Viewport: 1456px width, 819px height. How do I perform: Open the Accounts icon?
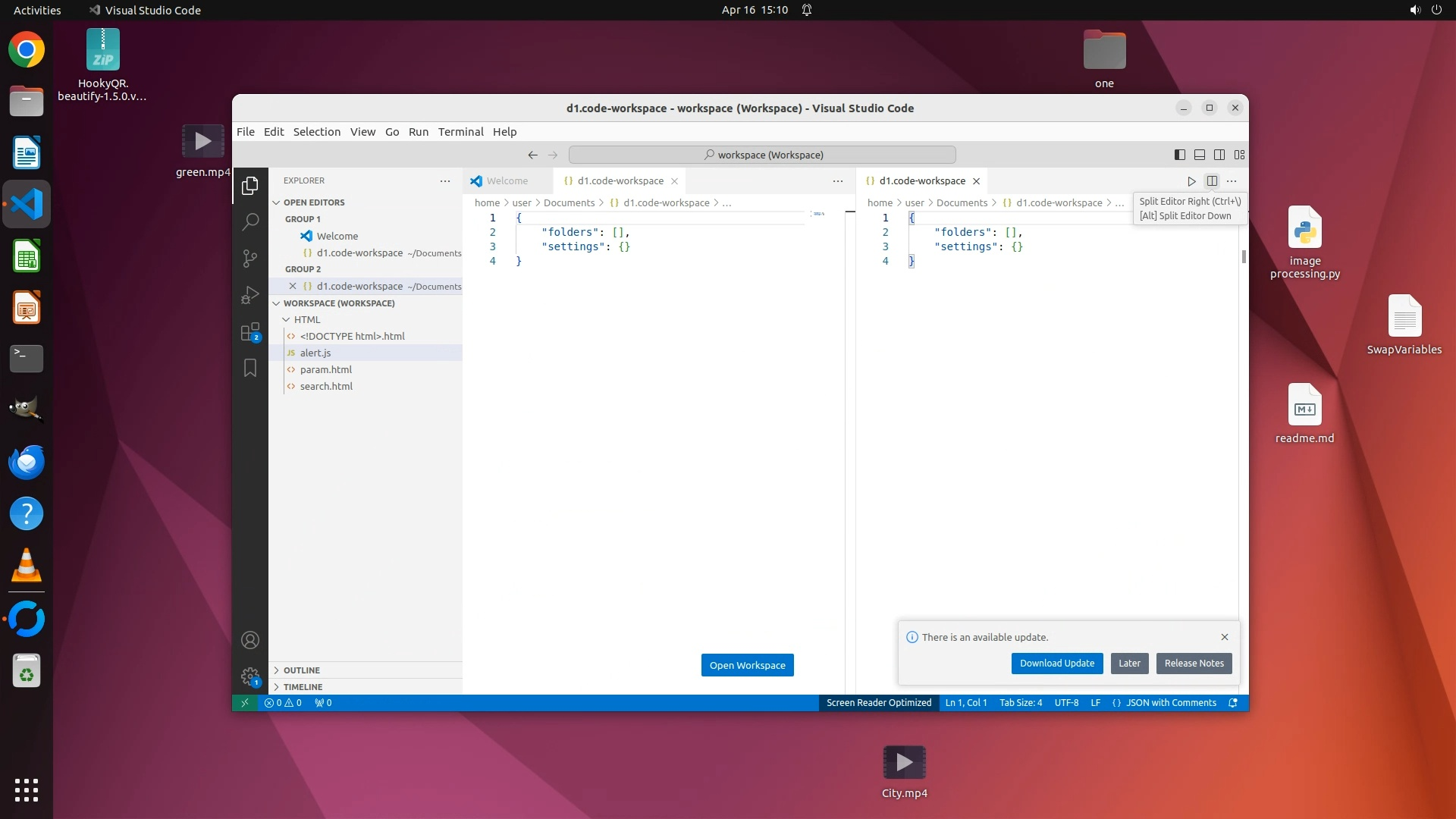tap(249, 640)
